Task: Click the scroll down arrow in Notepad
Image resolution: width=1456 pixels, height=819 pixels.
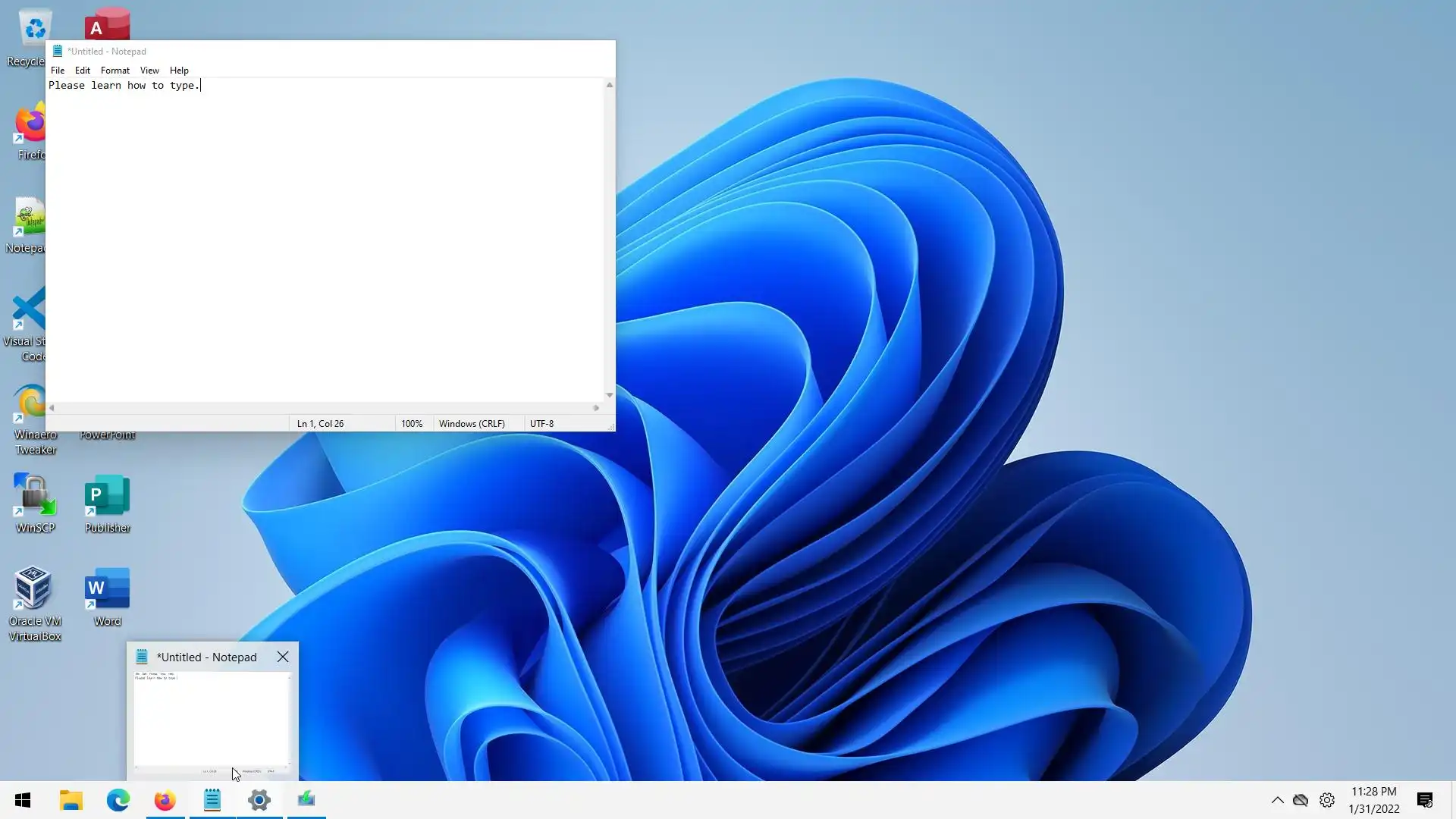Action: (x=609, y=395)
